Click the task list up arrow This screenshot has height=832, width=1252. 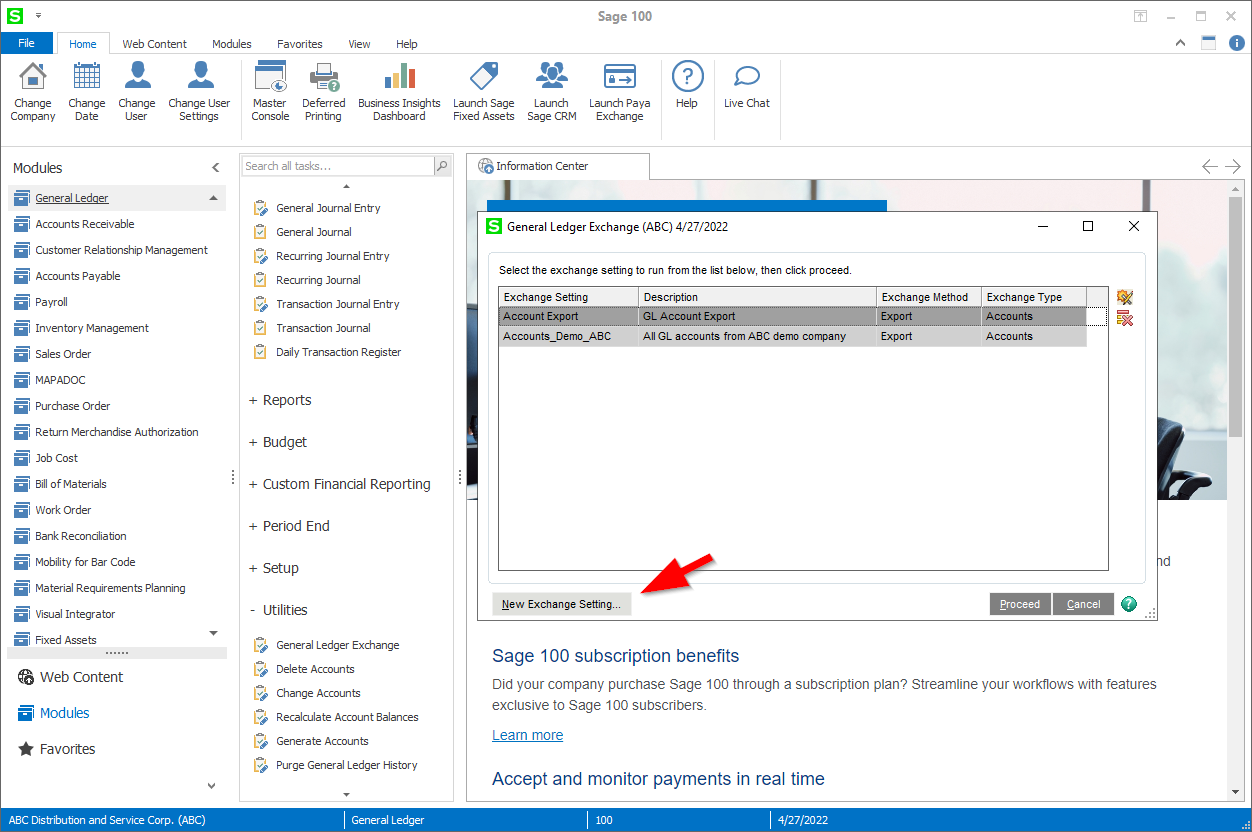point(347,187)
